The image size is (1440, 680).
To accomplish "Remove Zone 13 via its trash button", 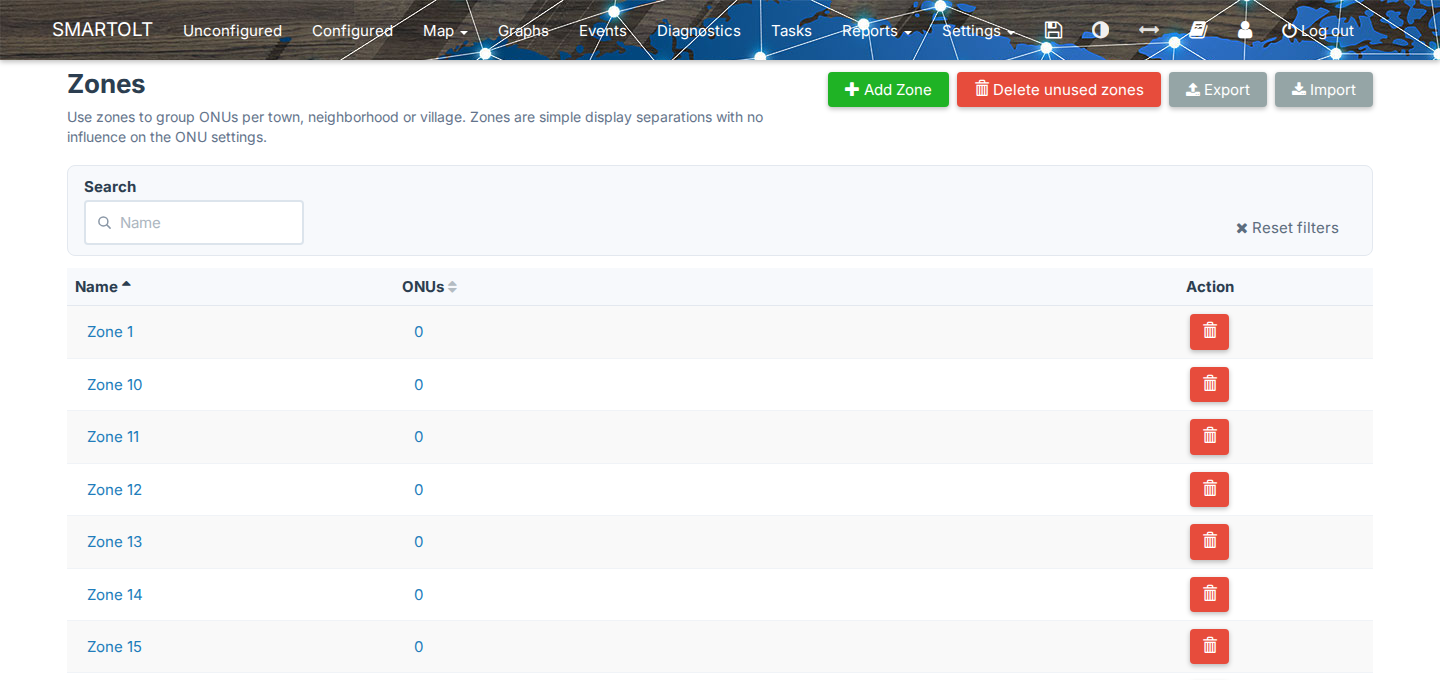I will [1209, 542].
